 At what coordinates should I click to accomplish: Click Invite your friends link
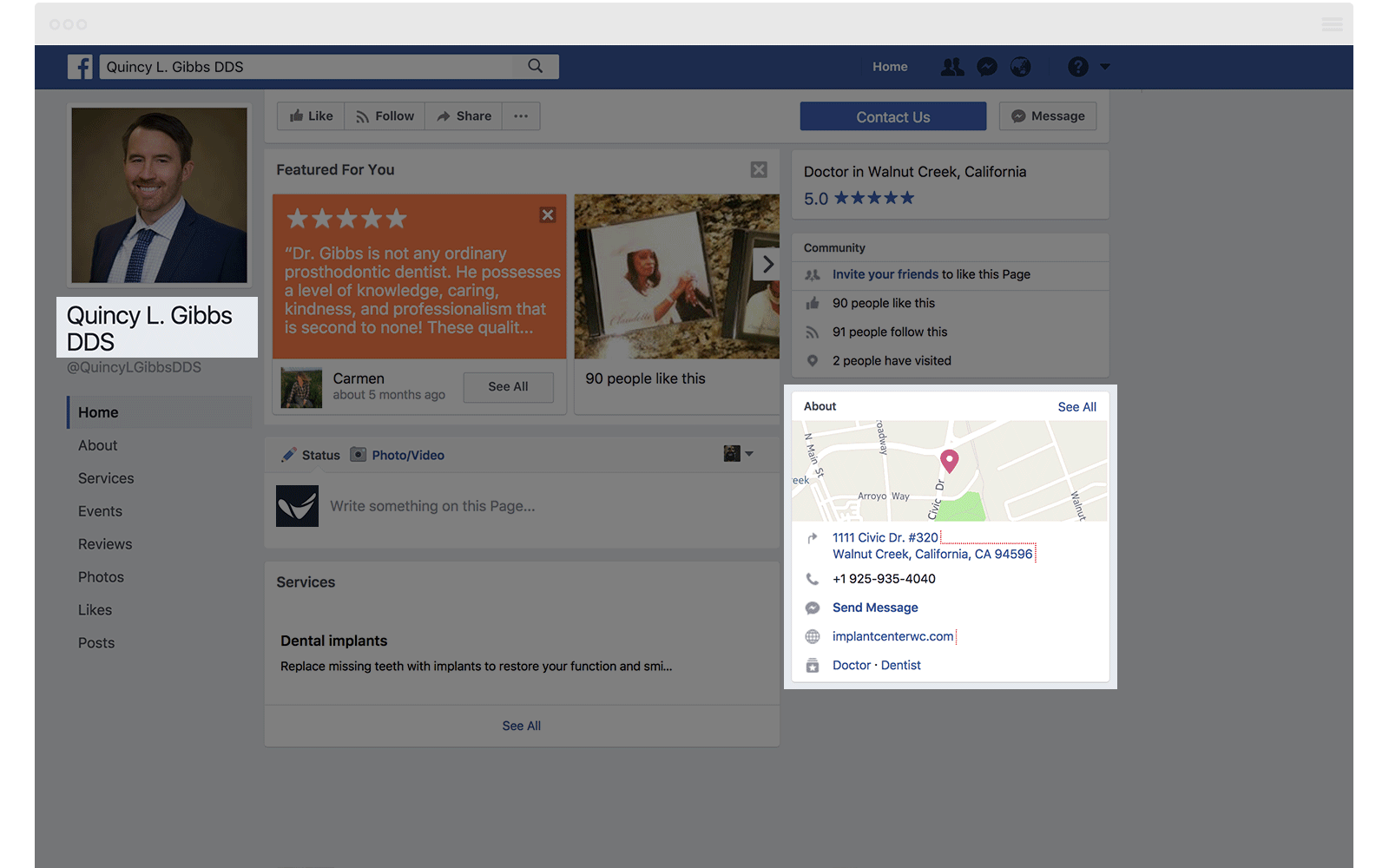(885, 274)
